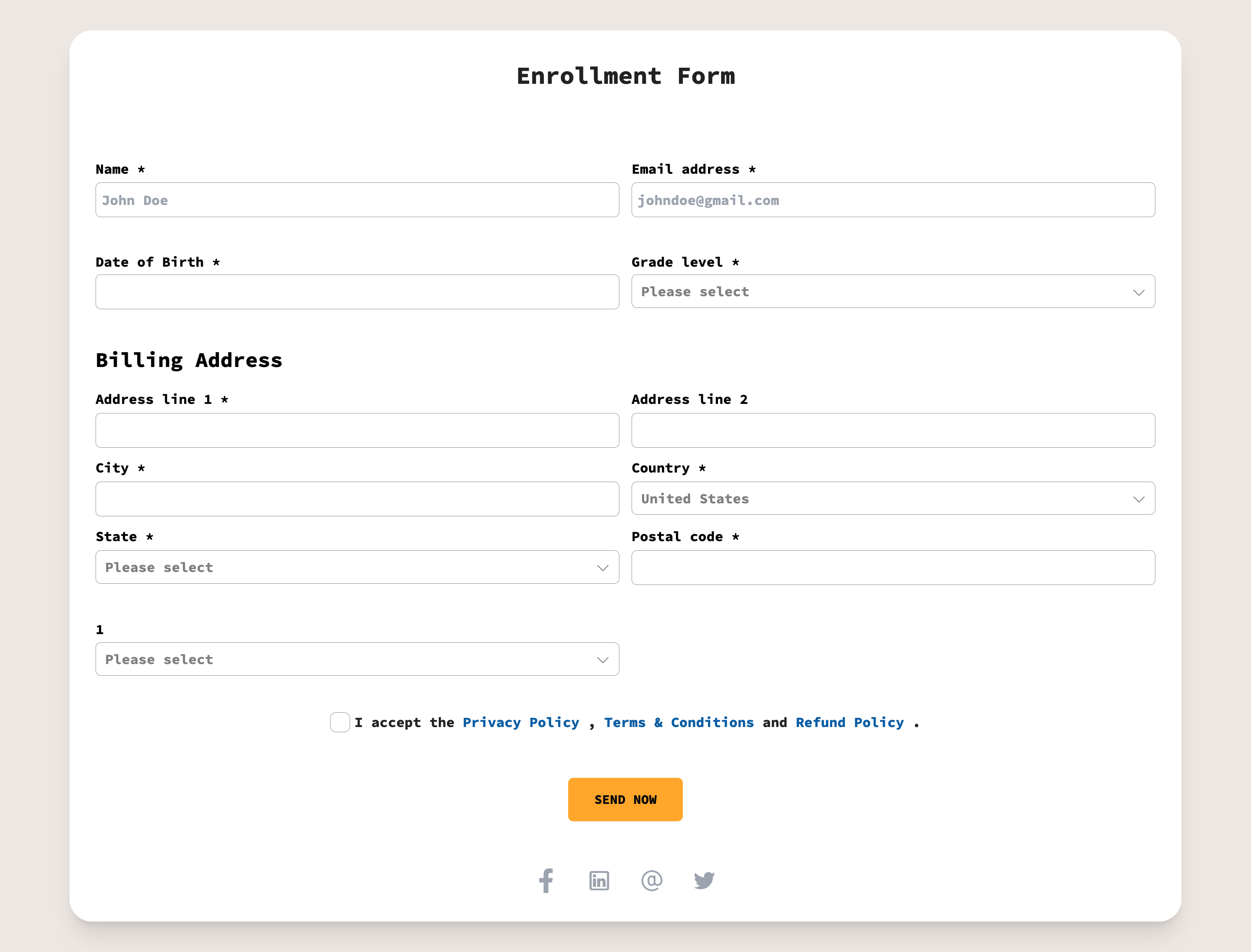Click the email @ icon

652,881
